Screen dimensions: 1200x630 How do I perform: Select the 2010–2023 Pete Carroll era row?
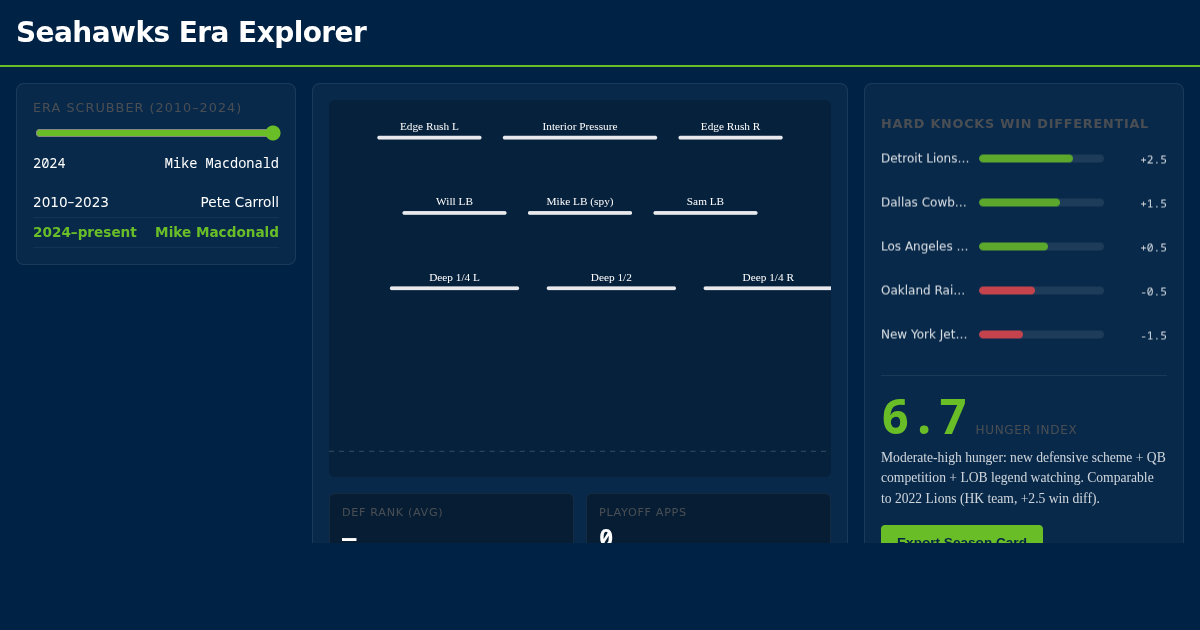click(x=156, y=202)
